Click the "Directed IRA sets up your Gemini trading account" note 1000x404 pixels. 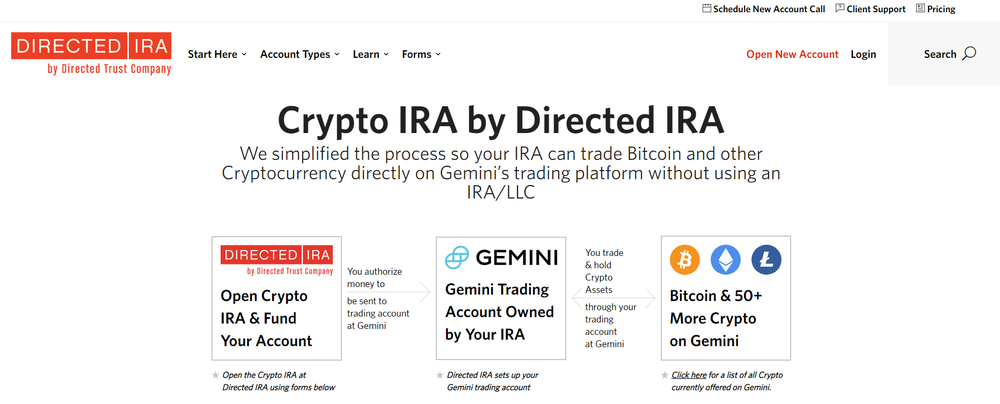pos(493,381)
